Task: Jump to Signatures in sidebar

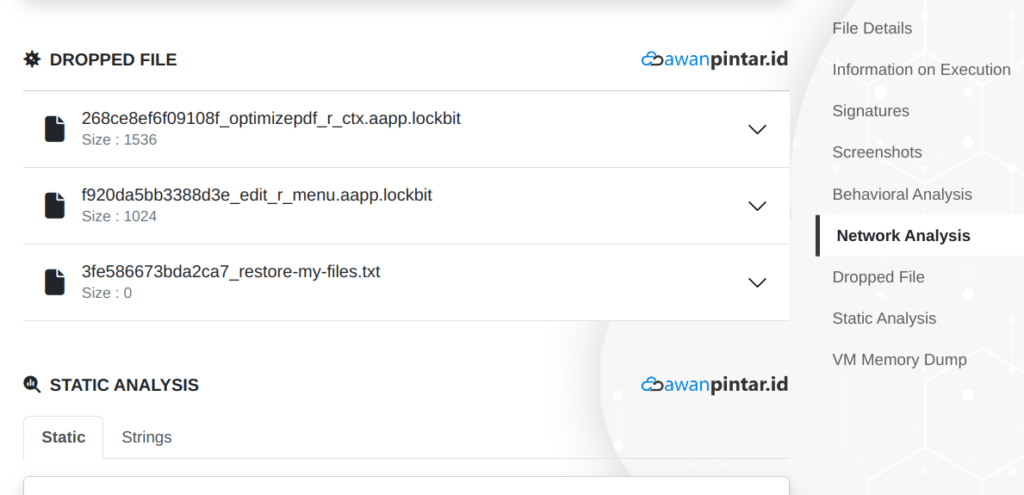Action: click(871, 110)
